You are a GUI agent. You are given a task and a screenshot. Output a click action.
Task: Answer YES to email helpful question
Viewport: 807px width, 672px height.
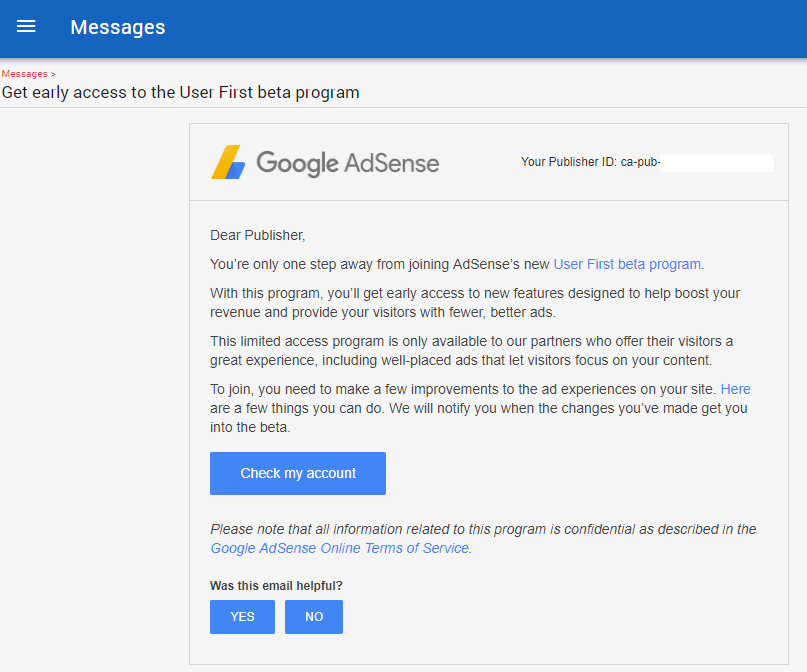242,617
